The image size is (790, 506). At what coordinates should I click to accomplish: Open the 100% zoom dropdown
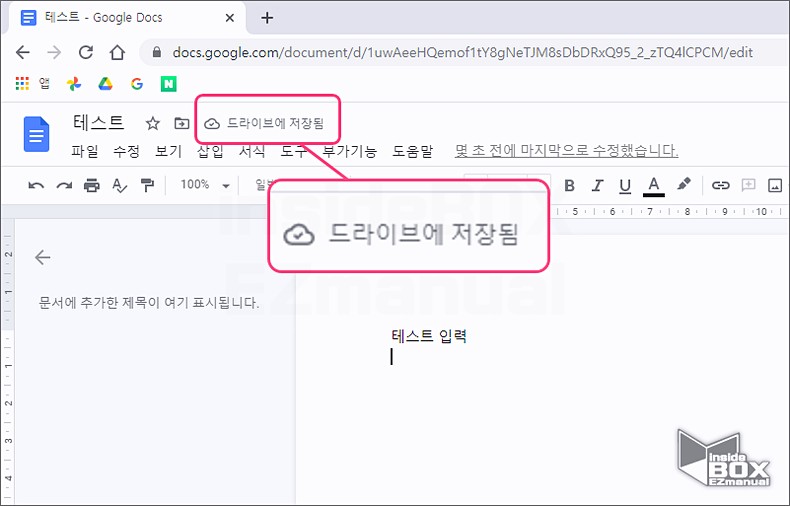coord(204,185)
